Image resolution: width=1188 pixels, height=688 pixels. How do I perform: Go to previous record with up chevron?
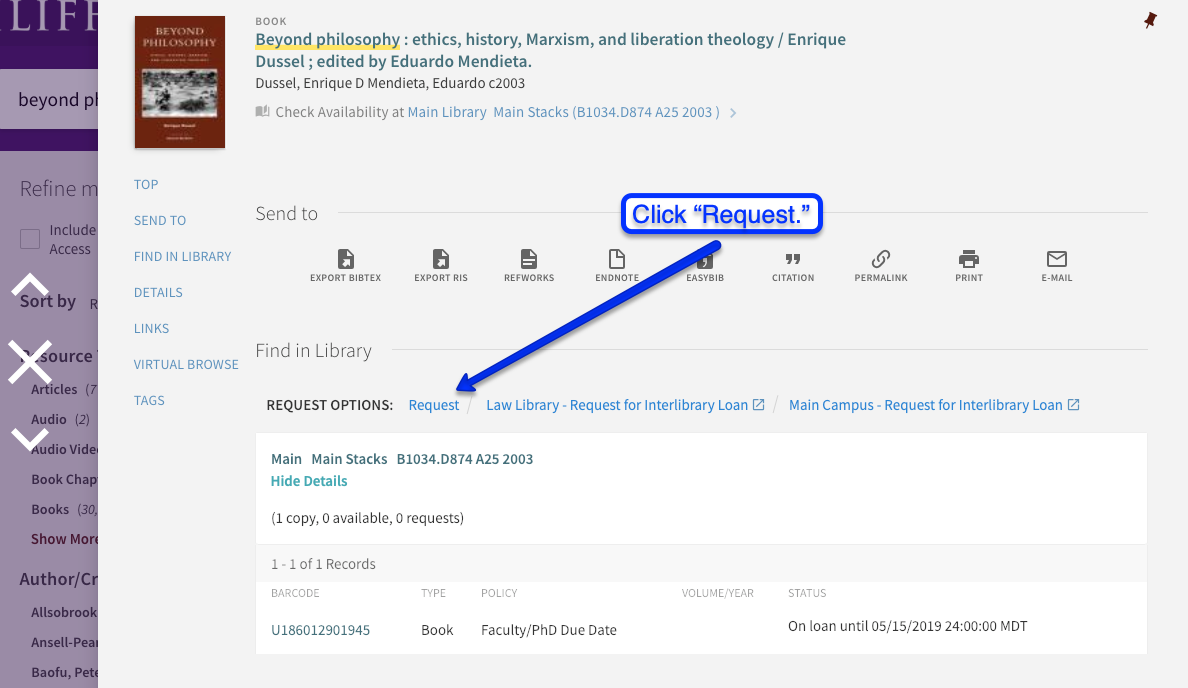pos(30,286)
